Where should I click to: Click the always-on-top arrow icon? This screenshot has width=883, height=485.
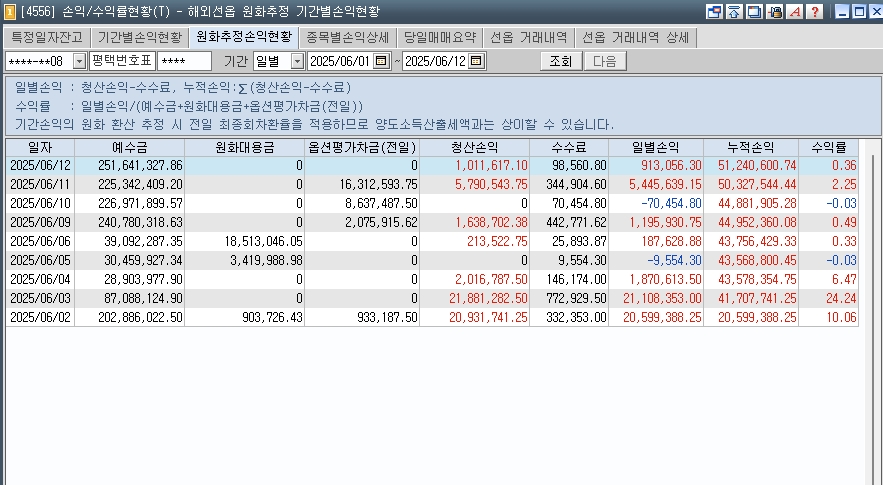point(734,11)
